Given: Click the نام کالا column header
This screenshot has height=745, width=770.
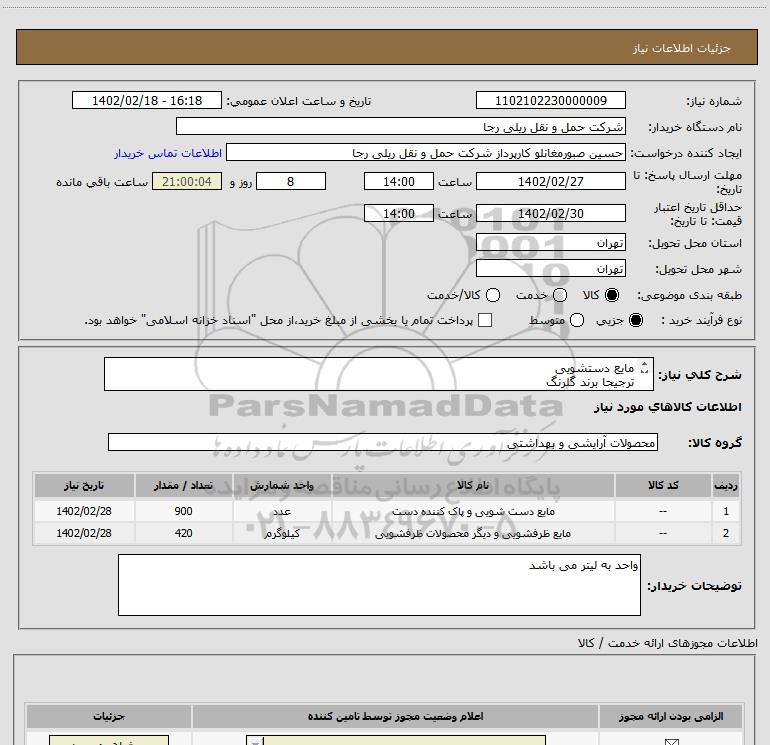Looking at the screenshot, I should 473,485.
